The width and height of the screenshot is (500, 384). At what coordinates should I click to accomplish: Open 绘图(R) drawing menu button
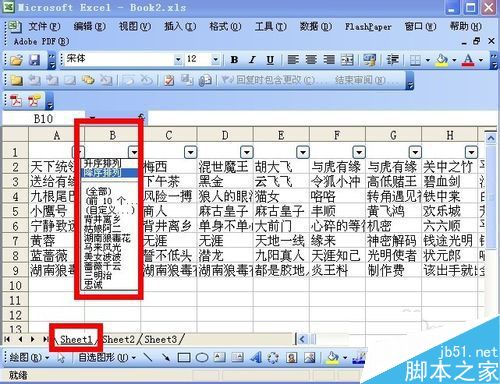[30, 358]
